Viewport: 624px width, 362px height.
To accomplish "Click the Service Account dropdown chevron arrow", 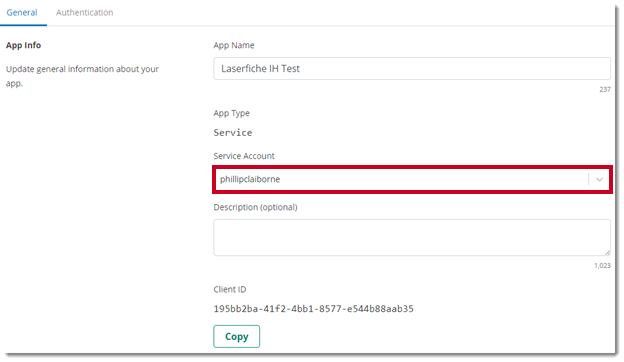I will tap(599, 179).
